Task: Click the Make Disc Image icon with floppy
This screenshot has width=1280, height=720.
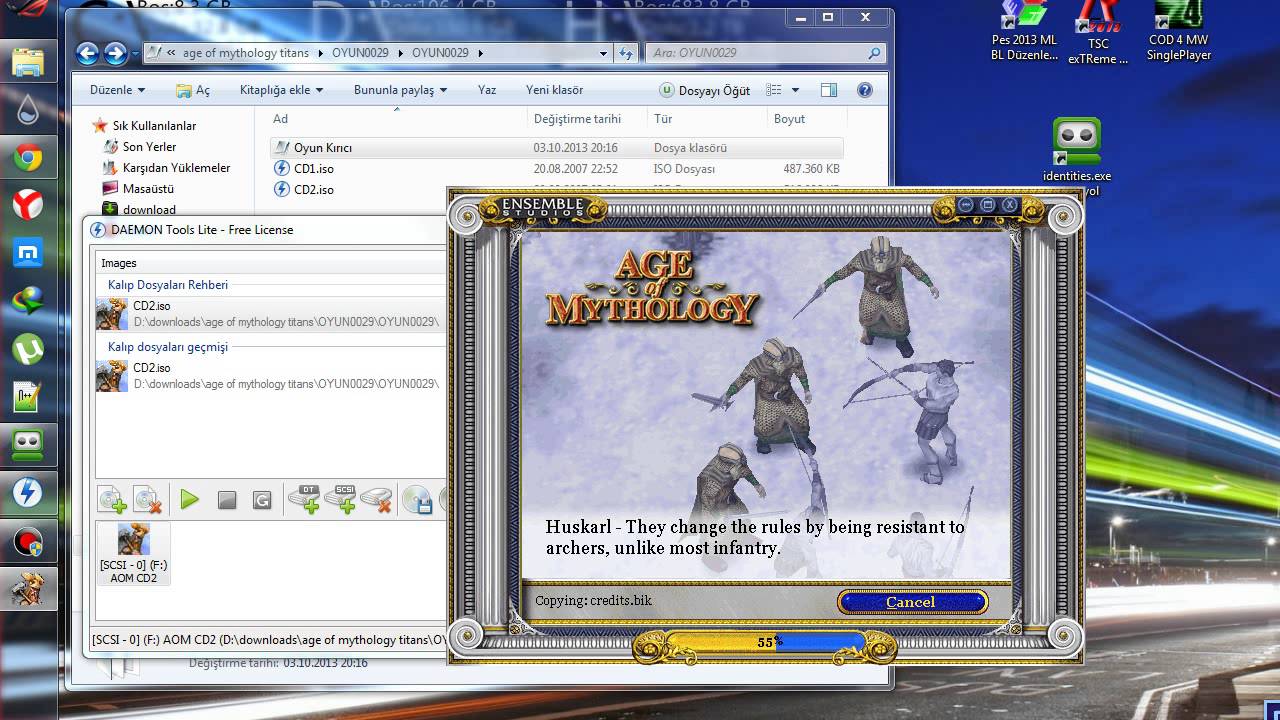Action: pyautogui.click(x=417, y=500)
